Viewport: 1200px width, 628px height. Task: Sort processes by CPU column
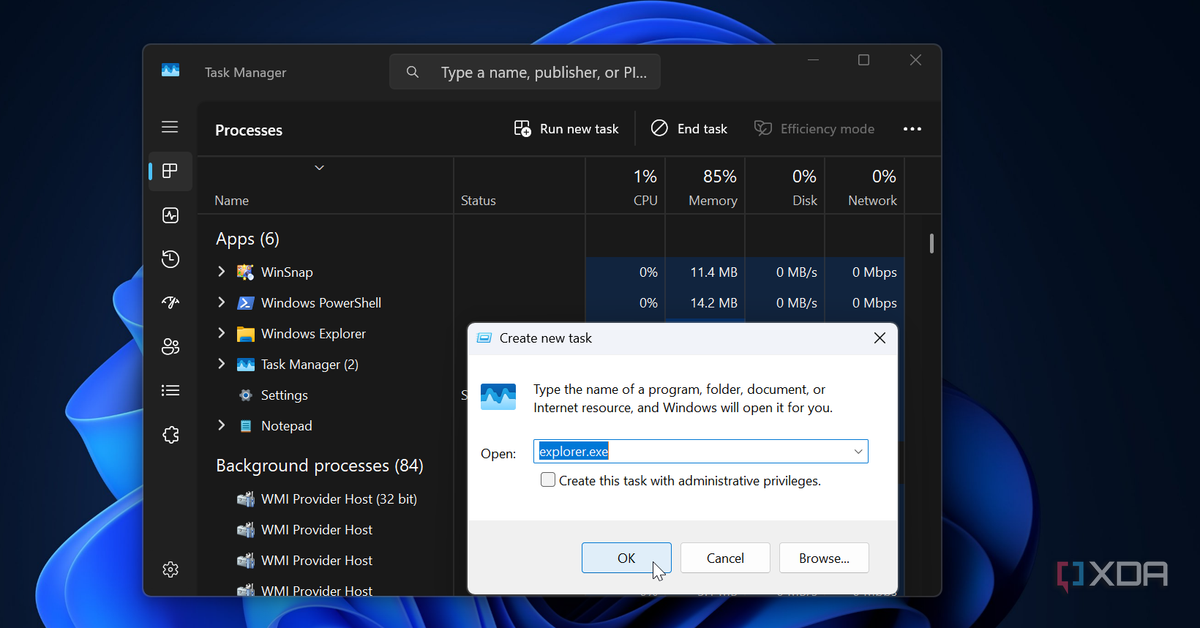pos(644,187)
